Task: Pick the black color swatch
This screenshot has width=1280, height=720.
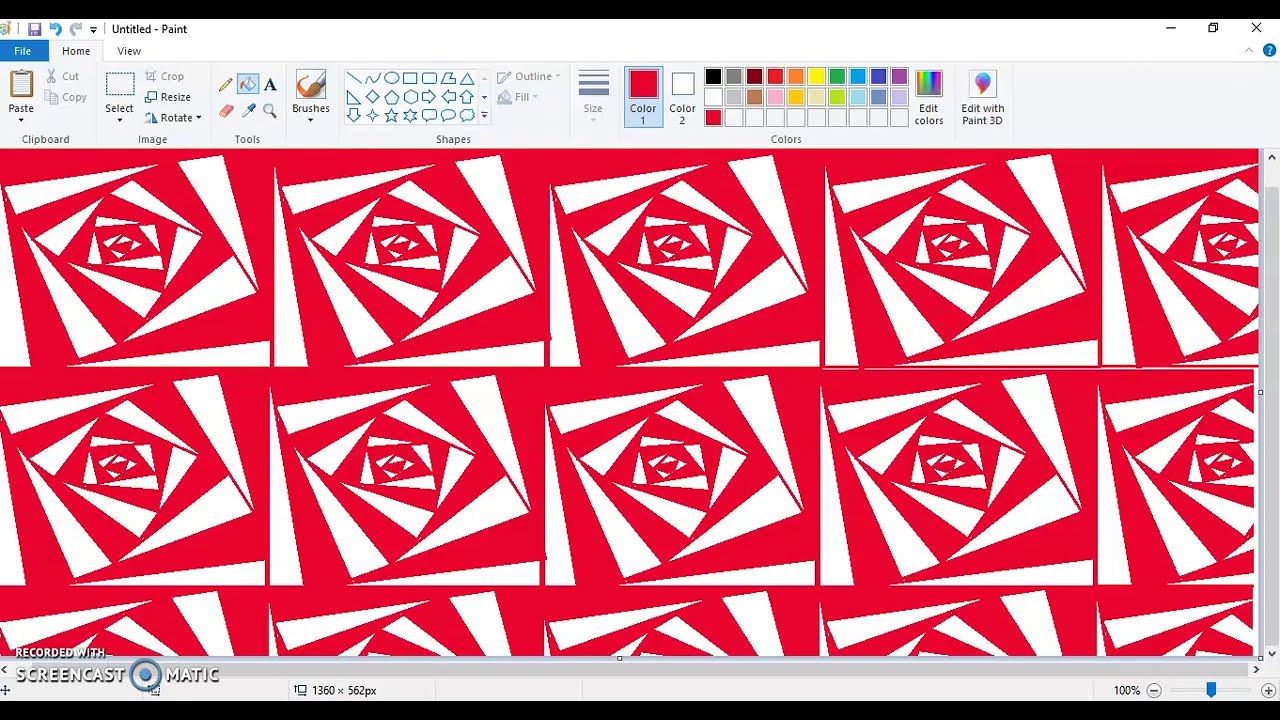Action: [x=713, y=76]
